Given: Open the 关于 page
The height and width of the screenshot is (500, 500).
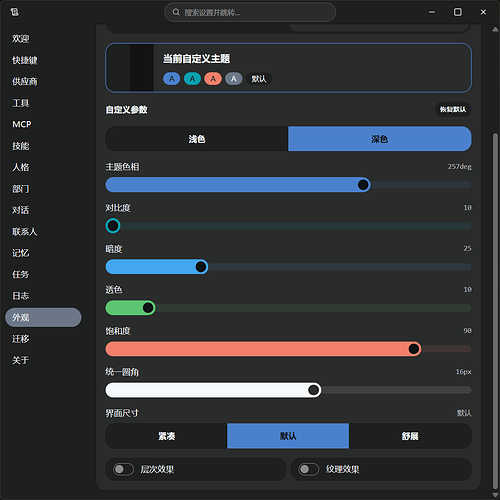Looking at the screenshot, I should pos(21,360).
